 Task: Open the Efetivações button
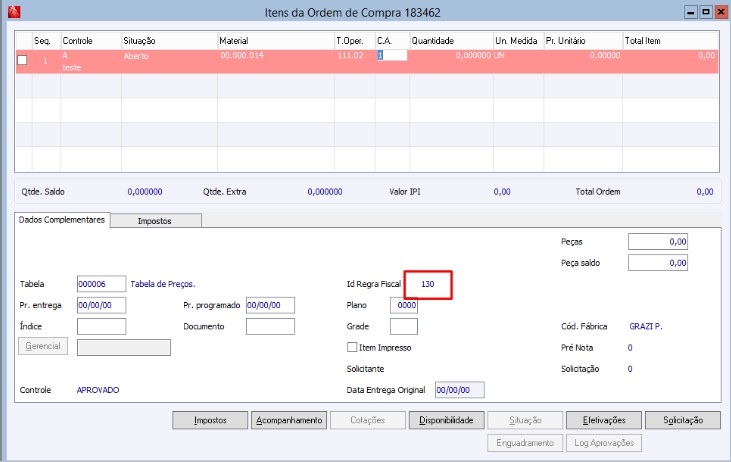[604, 420]
